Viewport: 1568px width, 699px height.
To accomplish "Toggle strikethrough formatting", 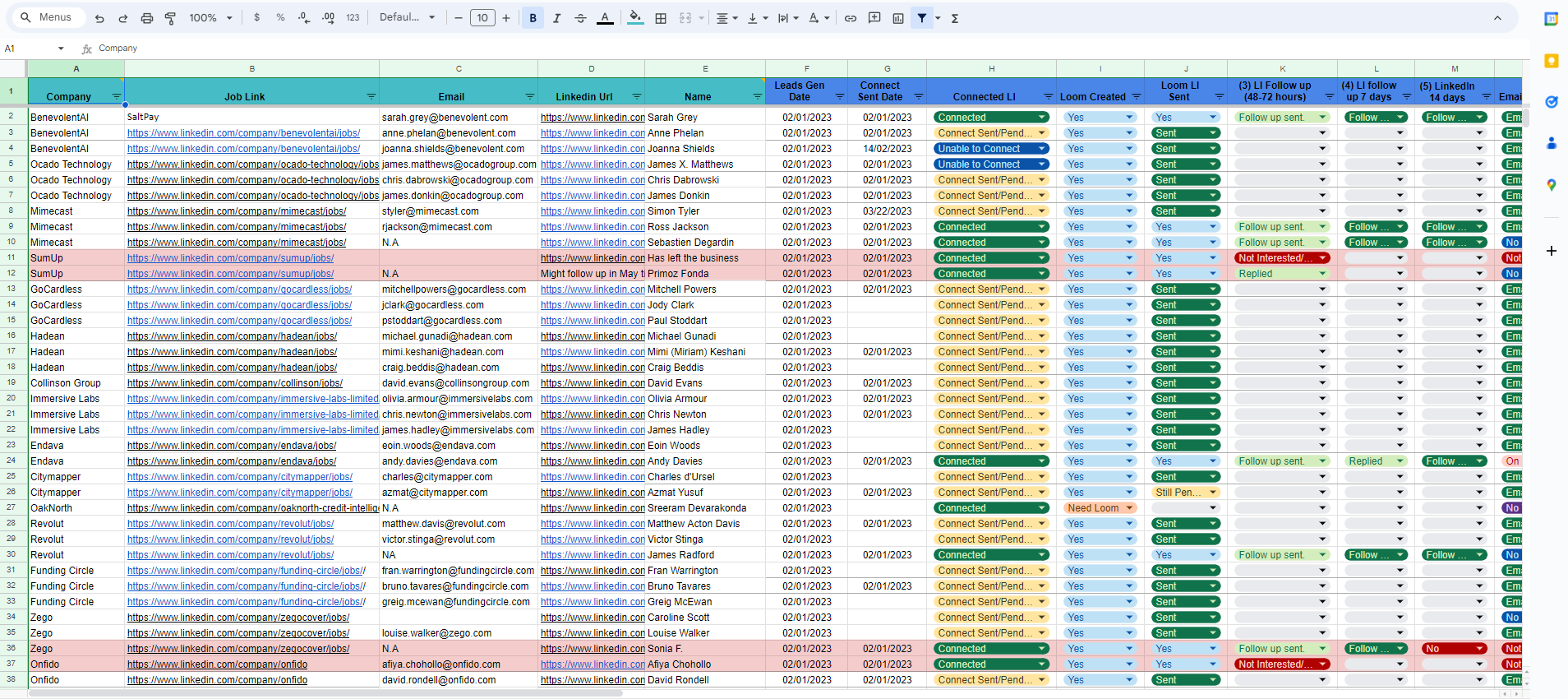I will 580,18.
